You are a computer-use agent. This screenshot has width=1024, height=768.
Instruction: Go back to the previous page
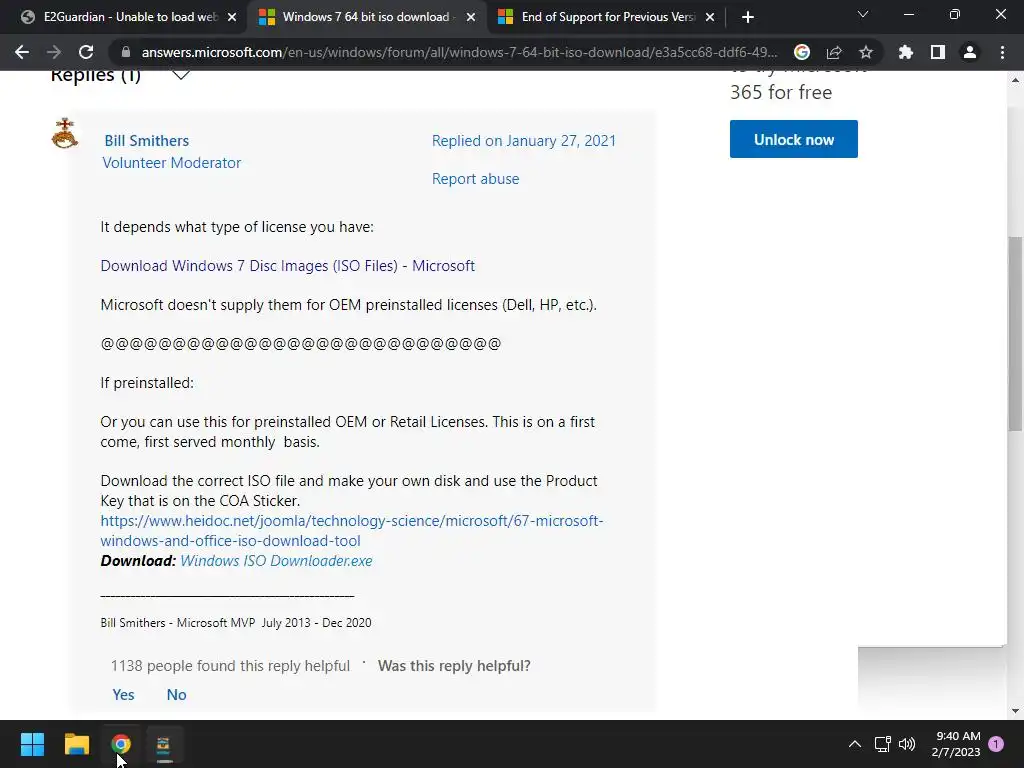pyautogui.click(x=22, y=52)
